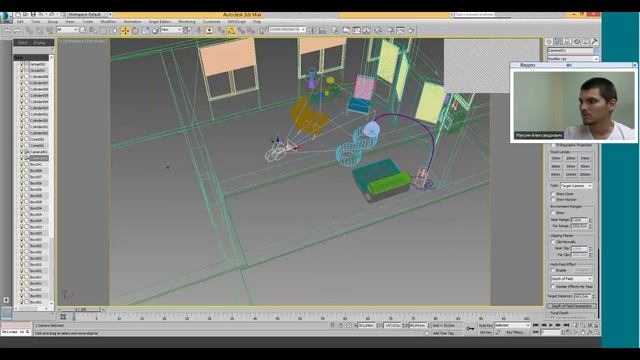The width and height of the screenshot is (640, 360).
Task: Toggle Render Effects Per Pass checkbox
Action: 553,287
